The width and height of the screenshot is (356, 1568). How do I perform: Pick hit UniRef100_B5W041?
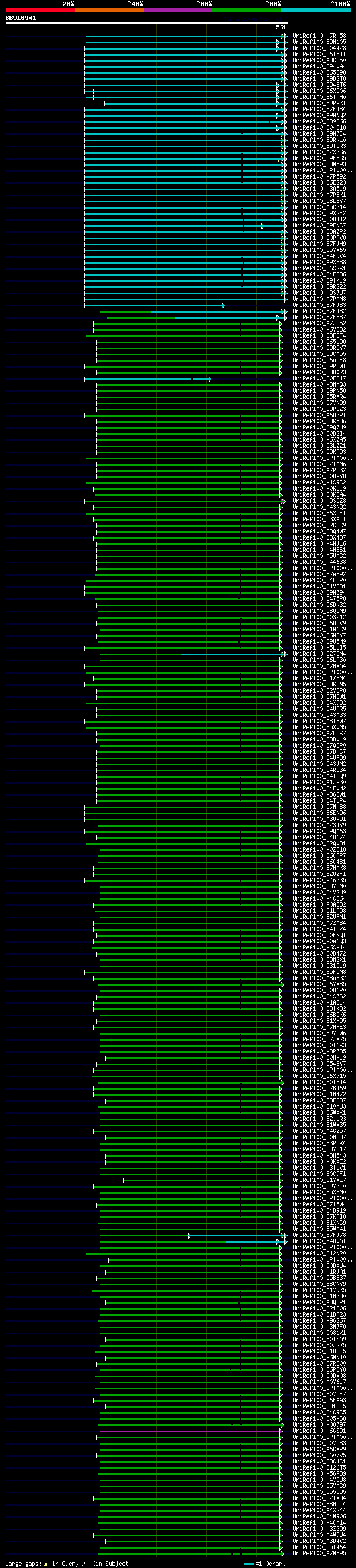click(319, 1229)
